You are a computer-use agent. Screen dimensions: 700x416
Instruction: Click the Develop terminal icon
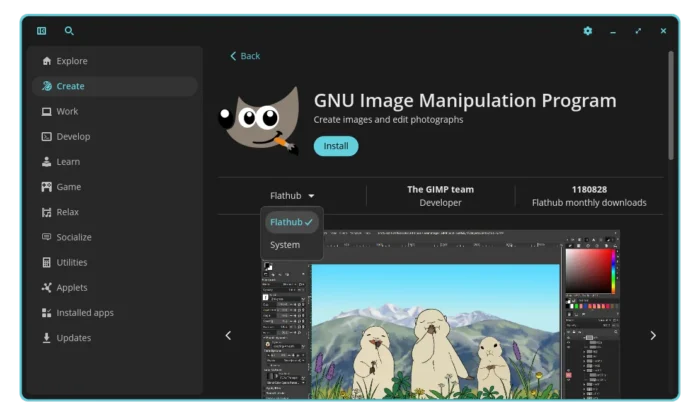click(46, 137)
